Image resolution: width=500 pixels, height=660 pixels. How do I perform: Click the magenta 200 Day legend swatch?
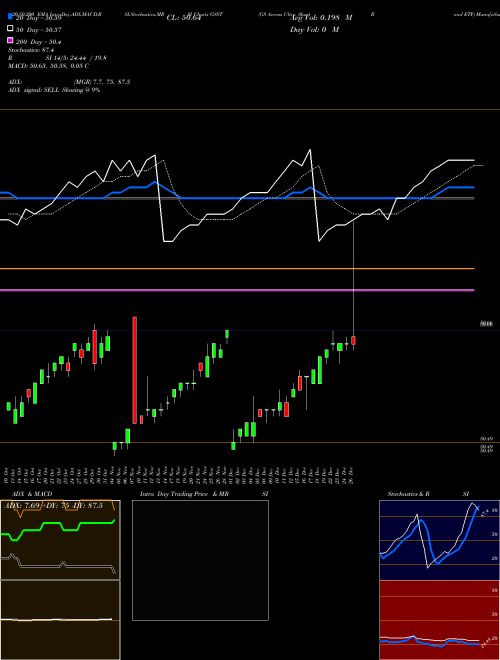click(10, 40)
